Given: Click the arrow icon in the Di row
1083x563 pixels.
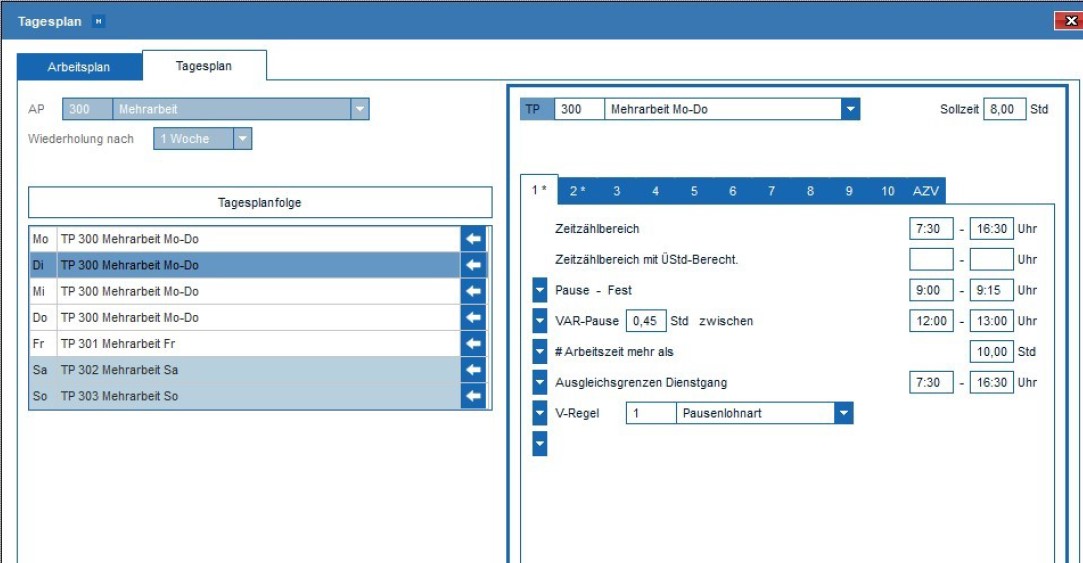Looking at the screenshot, I should coord(474,266).
